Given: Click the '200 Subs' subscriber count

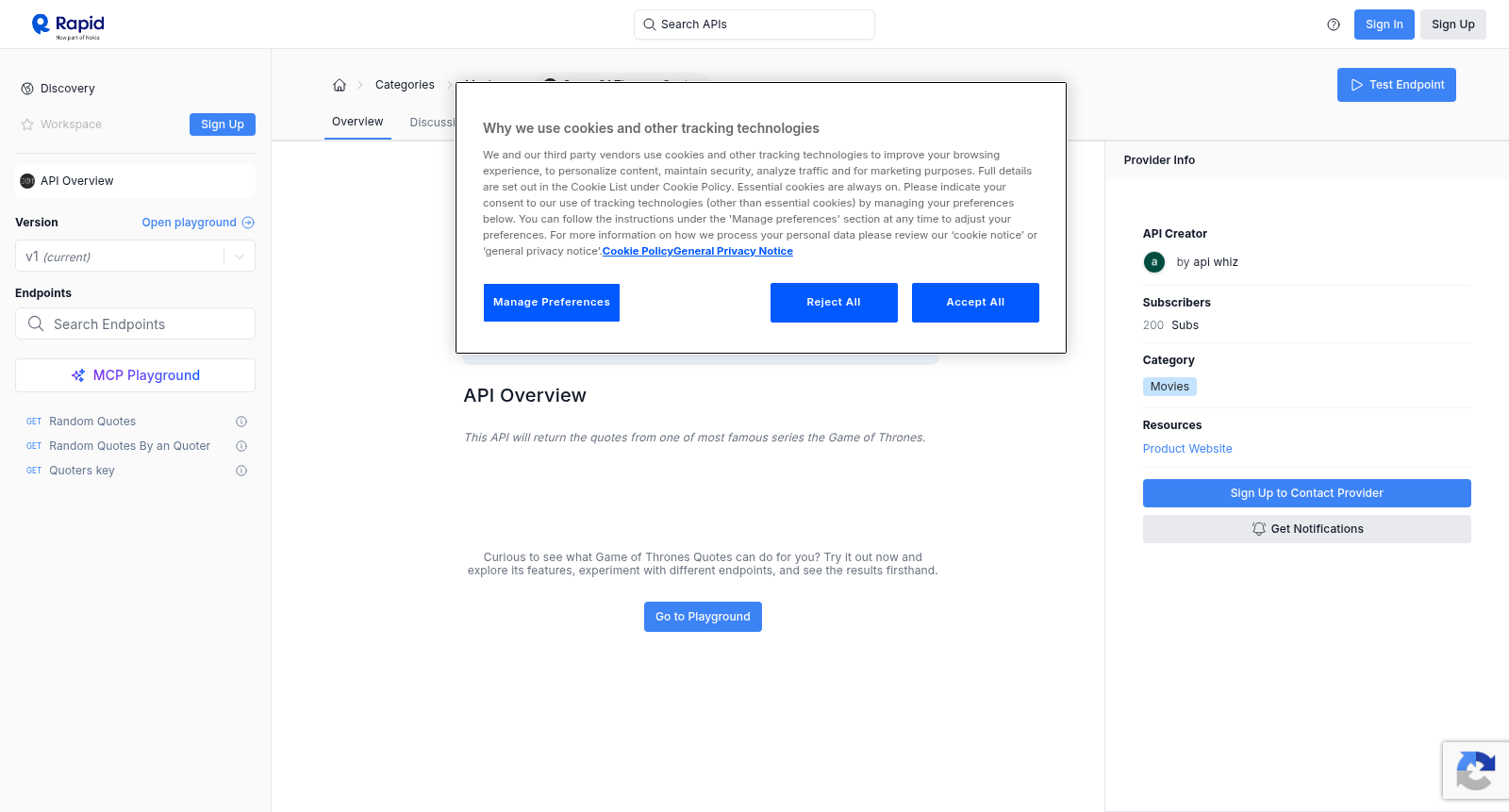Looking at the screenshot, I should 1170,325.
